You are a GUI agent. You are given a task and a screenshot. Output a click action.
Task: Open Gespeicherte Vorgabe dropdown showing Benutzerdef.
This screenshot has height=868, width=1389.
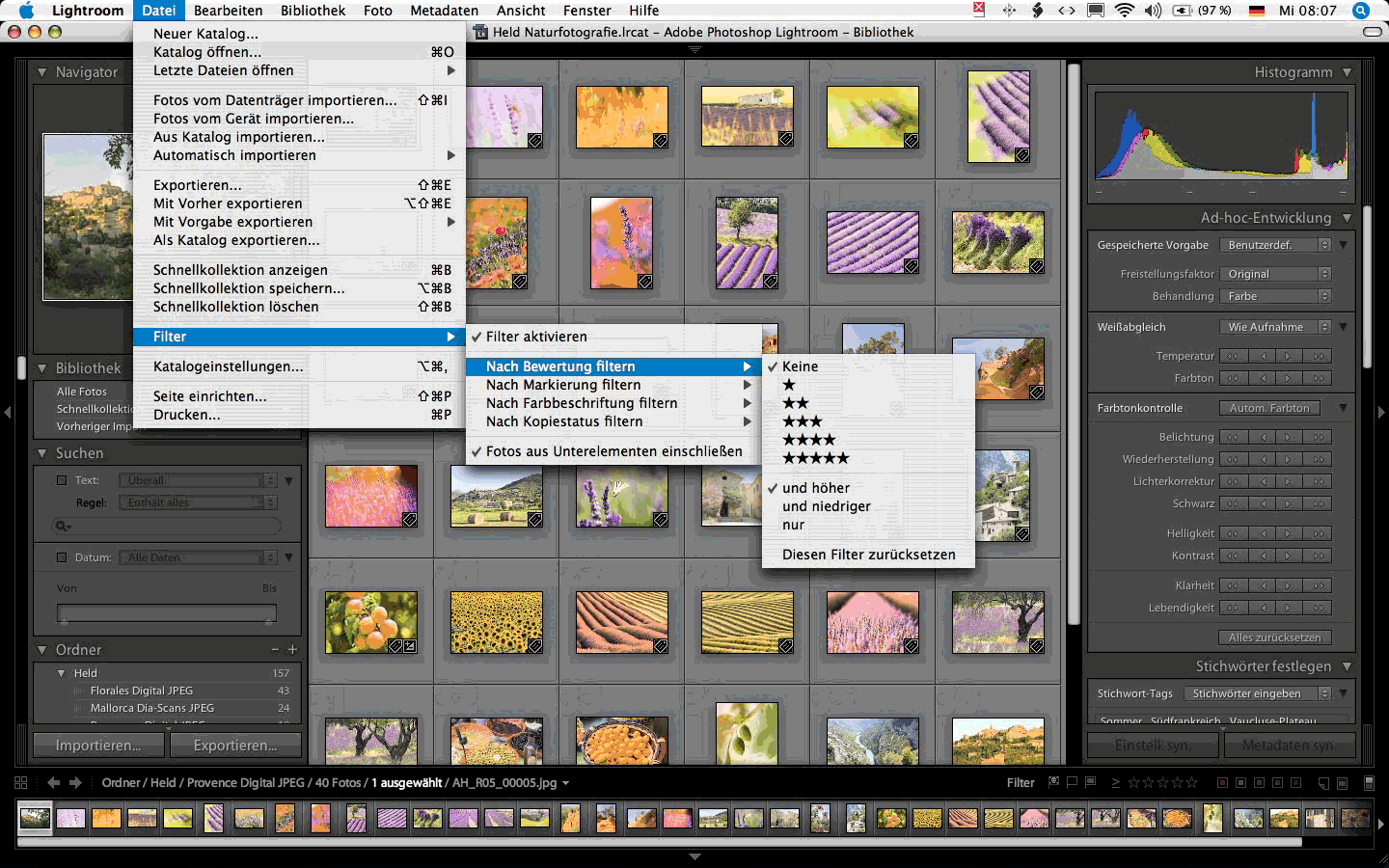coord(1275,245)
